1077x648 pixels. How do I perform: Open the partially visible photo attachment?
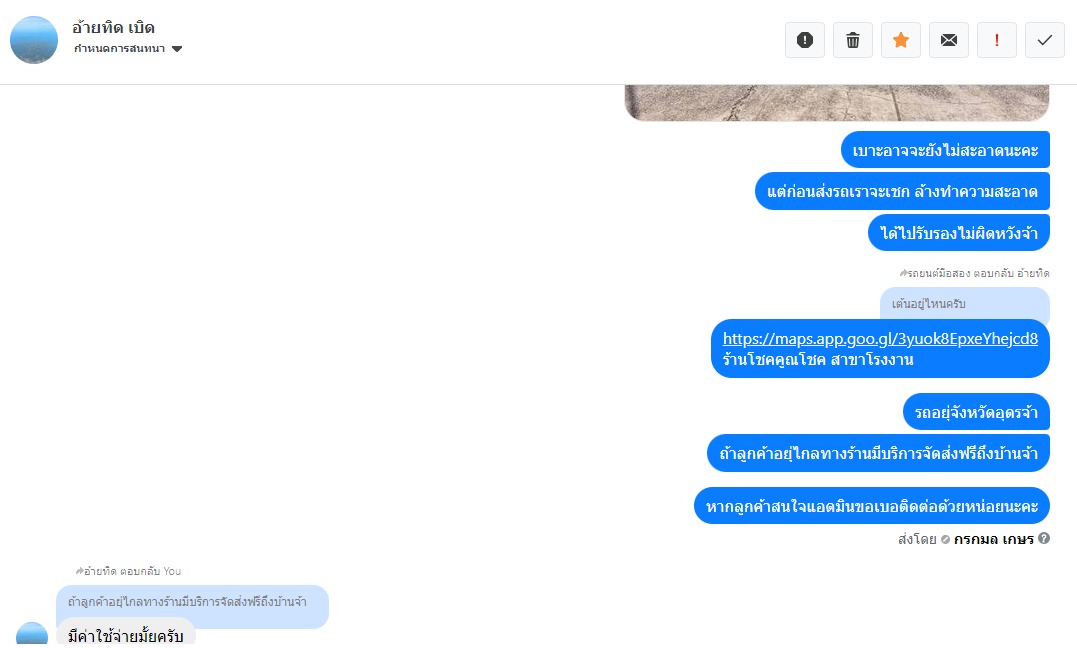point(837,102)
